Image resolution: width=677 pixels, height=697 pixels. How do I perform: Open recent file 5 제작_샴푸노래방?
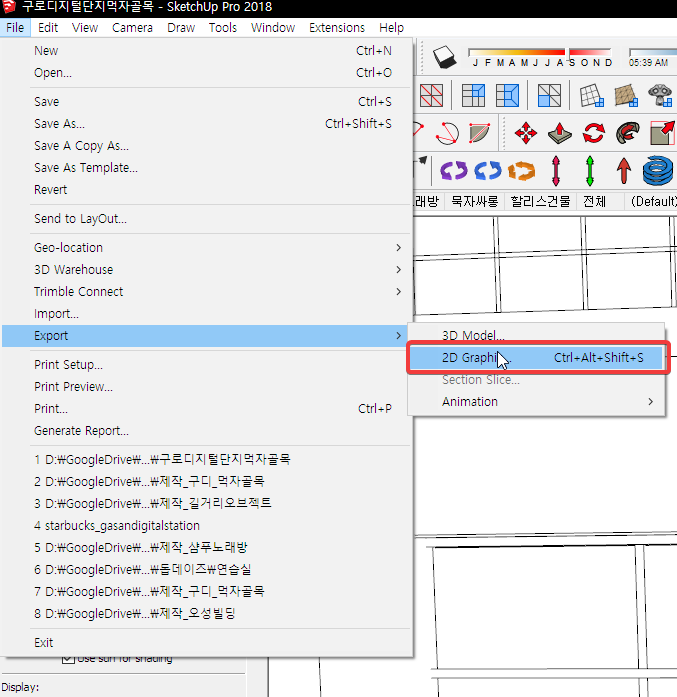(x=207, y=548)
